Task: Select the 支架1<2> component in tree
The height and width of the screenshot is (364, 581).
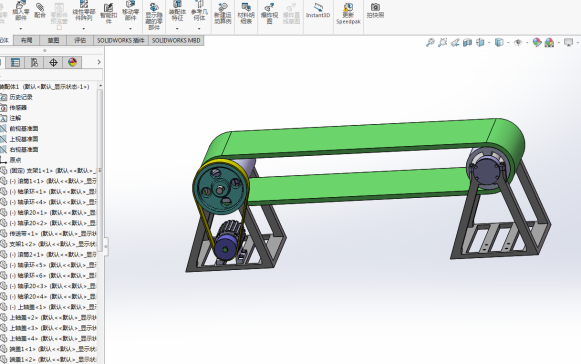Action: [x=53, y=244]
